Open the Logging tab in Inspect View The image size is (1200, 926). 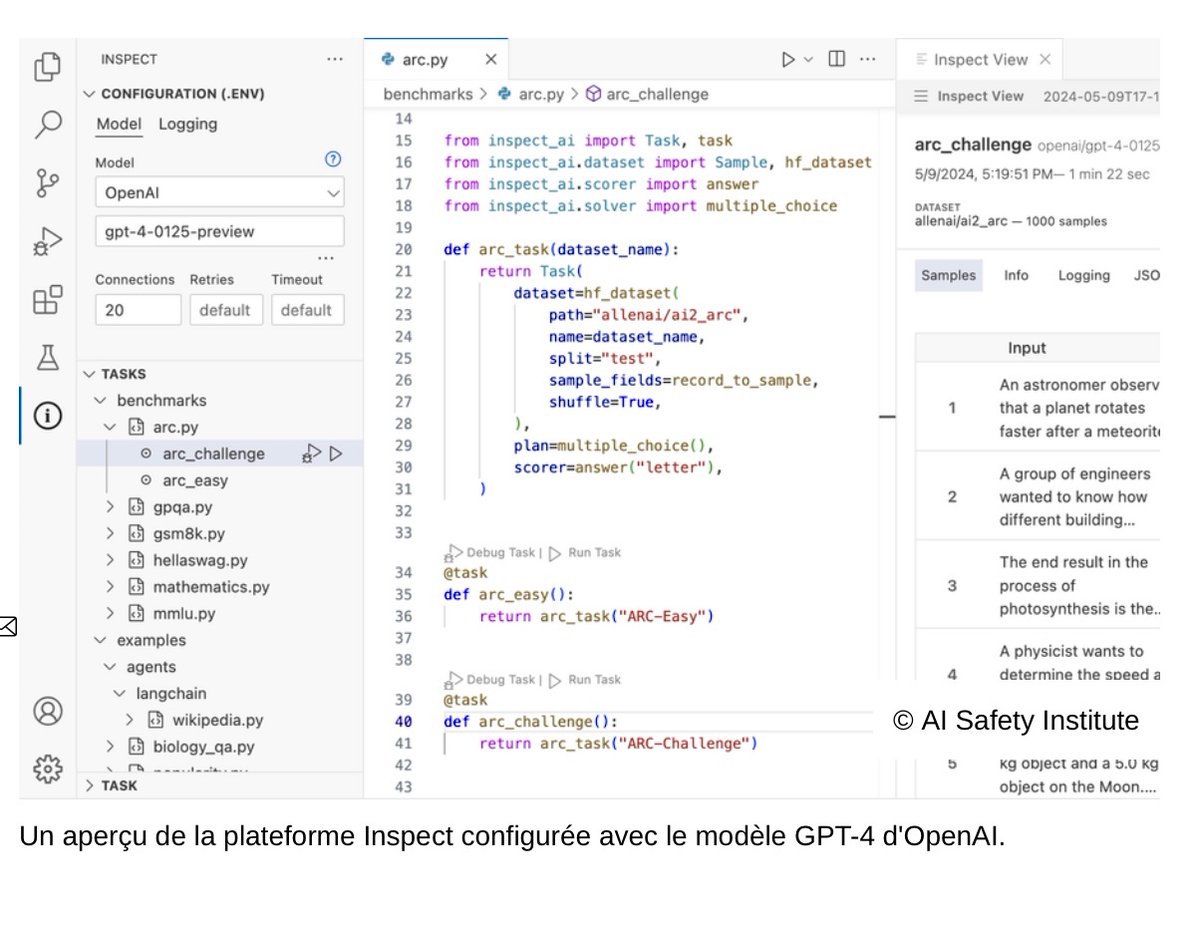[1084, 276]
